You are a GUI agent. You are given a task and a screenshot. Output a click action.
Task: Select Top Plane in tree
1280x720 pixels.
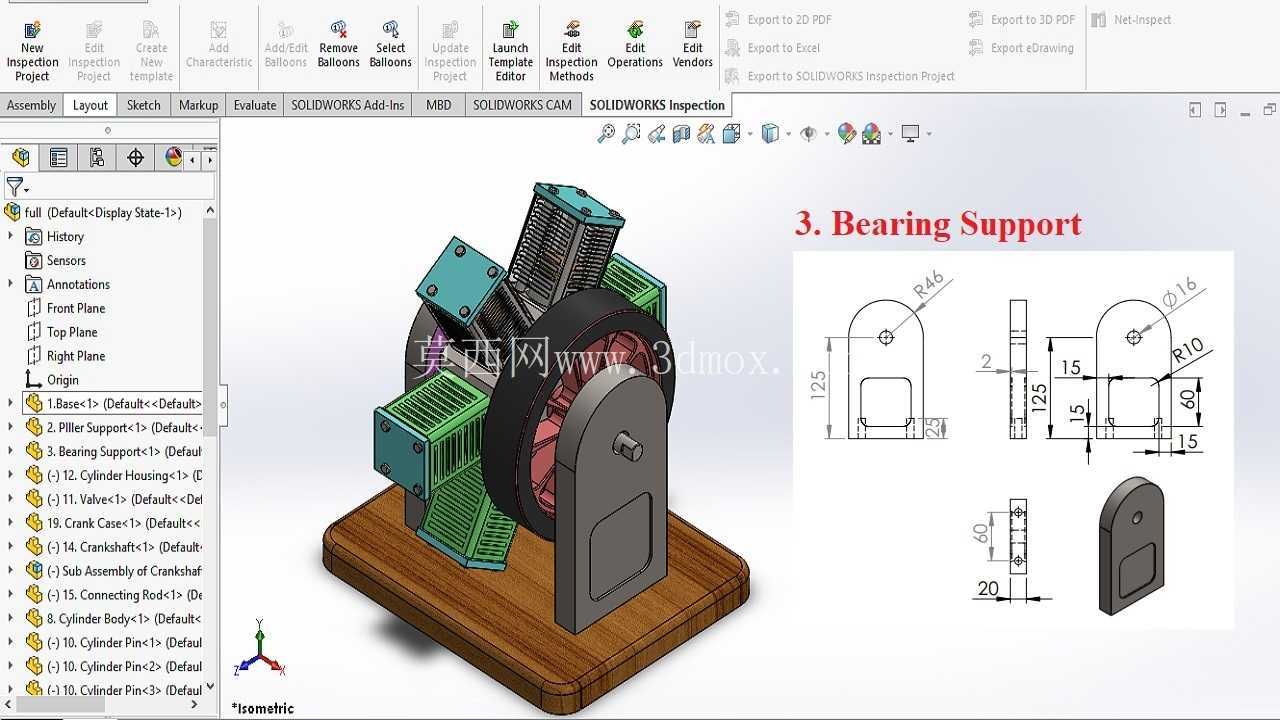(x=72, y=332)
